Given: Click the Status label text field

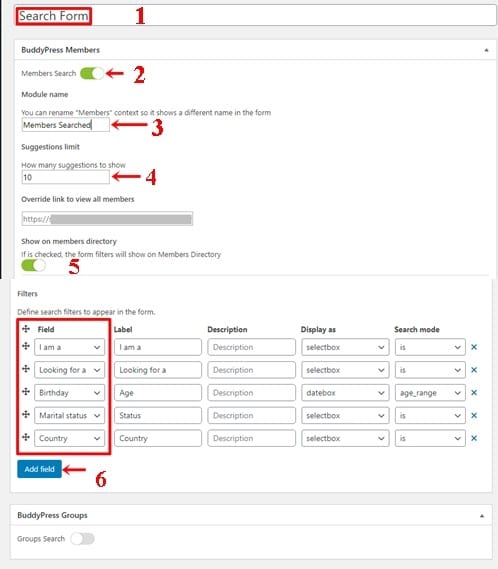Looking at the screenshot, I should (x=158, y=416).
